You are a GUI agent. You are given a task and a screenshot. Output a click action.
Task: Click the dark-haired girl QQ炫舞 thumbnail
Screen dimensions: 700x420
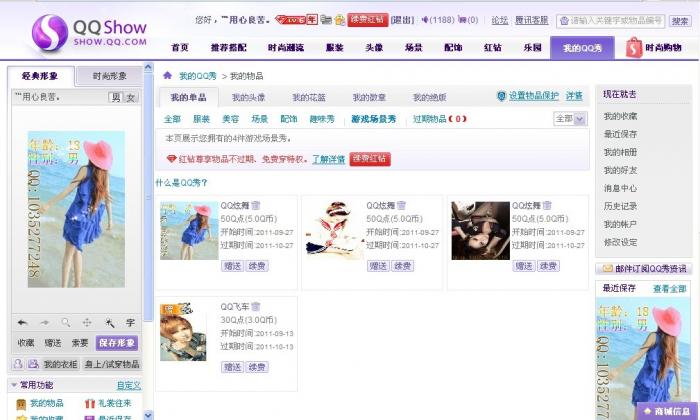click(480, 230)
